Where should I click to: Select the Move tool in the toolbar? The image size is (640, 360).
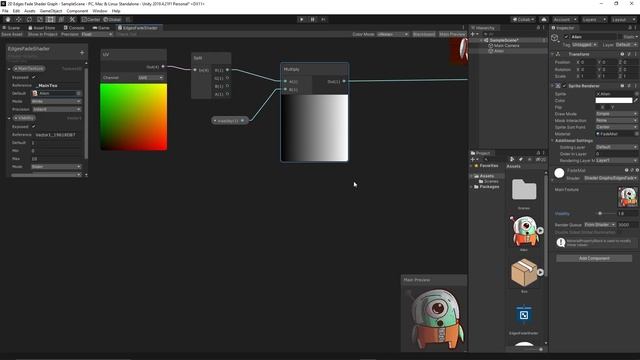pyautogui.click(x=18, y=19)
